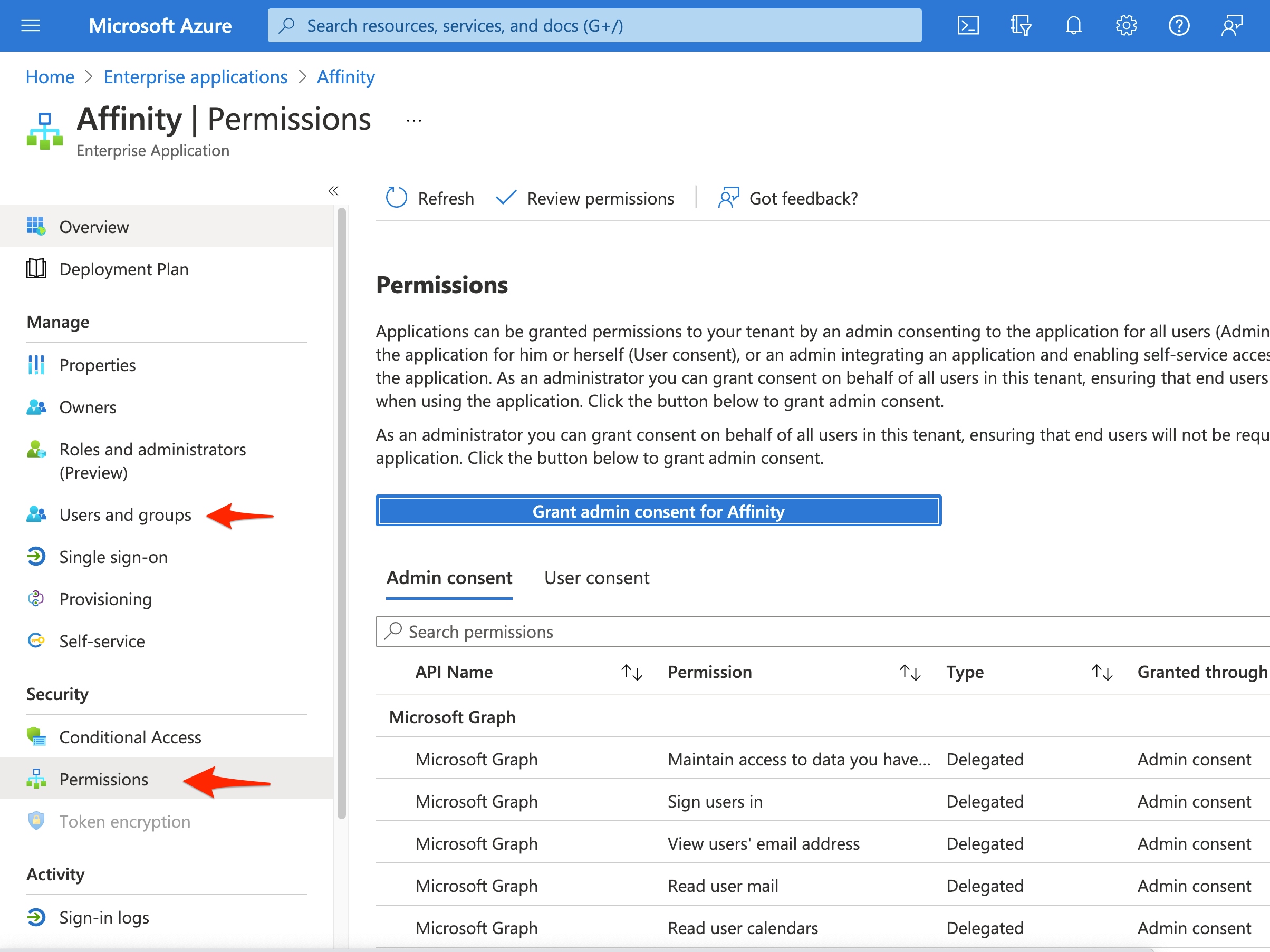1270x952 pixels.
Task: Select the Owners sidebar icon
Action: click(x=35, y=407)
